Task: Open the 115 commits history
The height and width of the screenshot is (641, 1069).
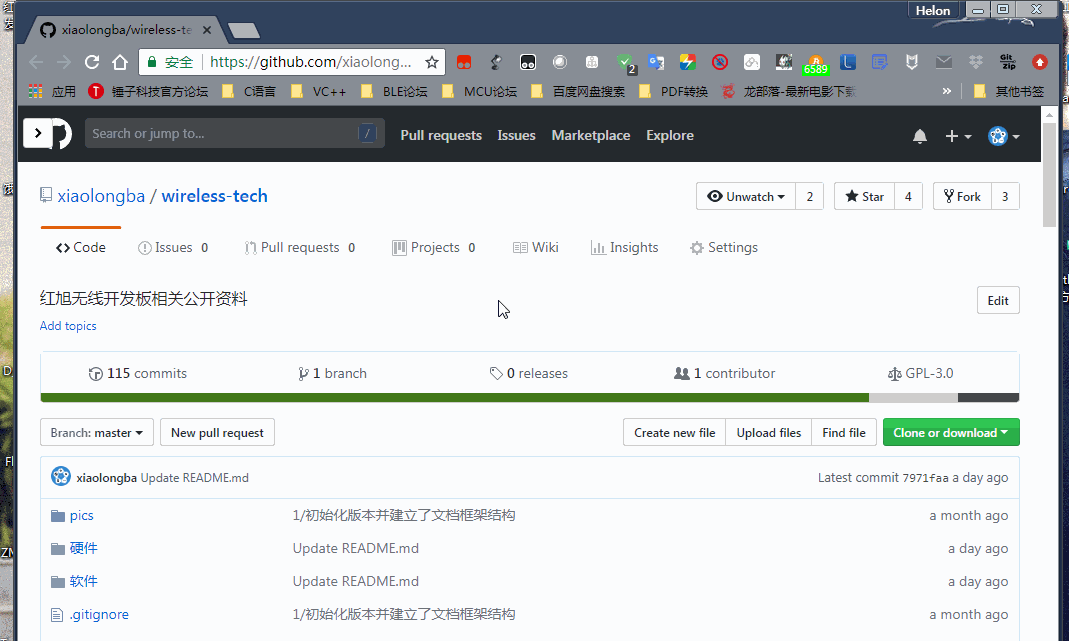Action: click(138, 373)
